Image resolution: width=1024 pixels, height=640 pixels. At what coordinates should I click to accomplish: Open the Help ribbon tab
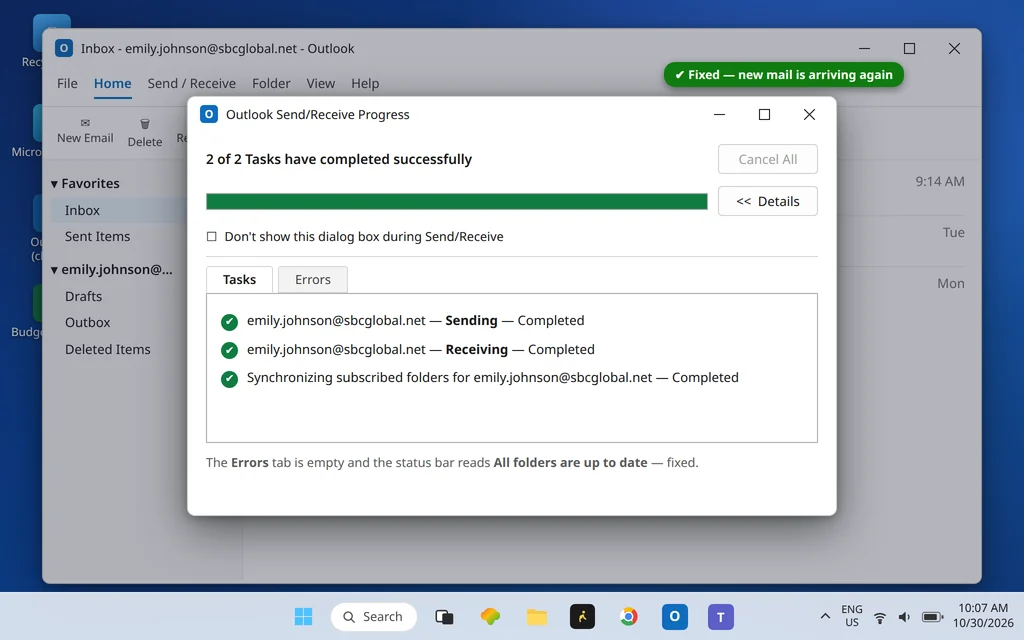tap(365, 84)
